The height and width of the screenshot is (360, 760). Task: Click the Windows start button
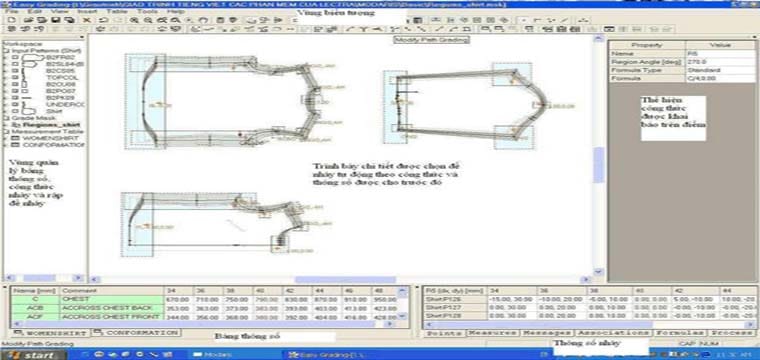click(34, 355)
